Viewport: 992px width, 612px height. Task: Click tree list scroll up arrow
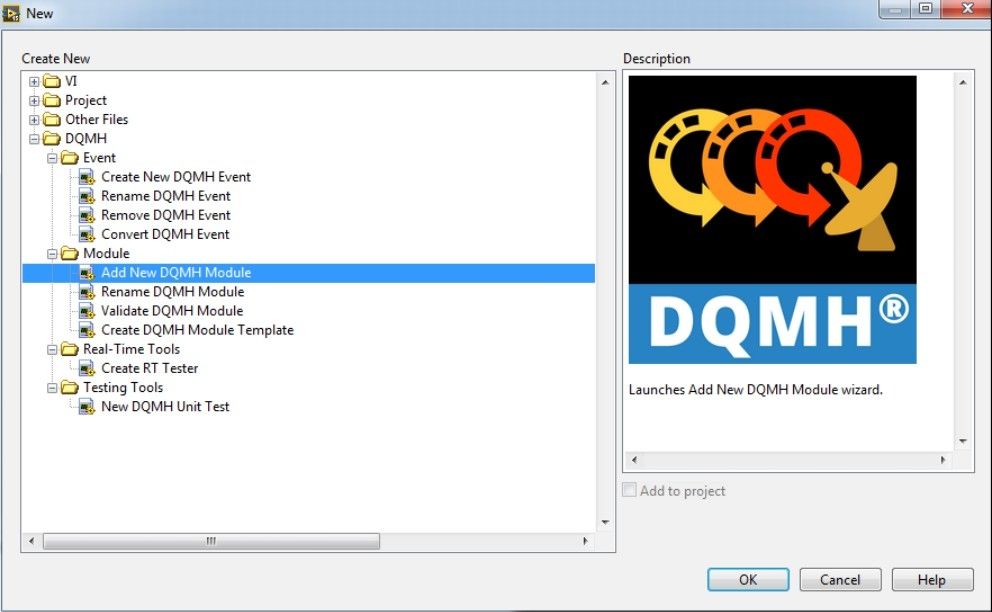coord(605,82)
